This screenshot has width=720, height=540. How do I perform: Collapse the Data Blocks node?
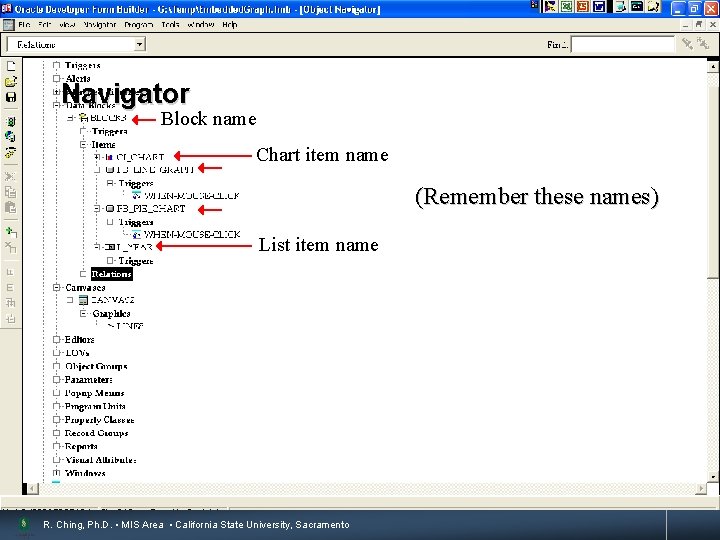tap(56, 105)
